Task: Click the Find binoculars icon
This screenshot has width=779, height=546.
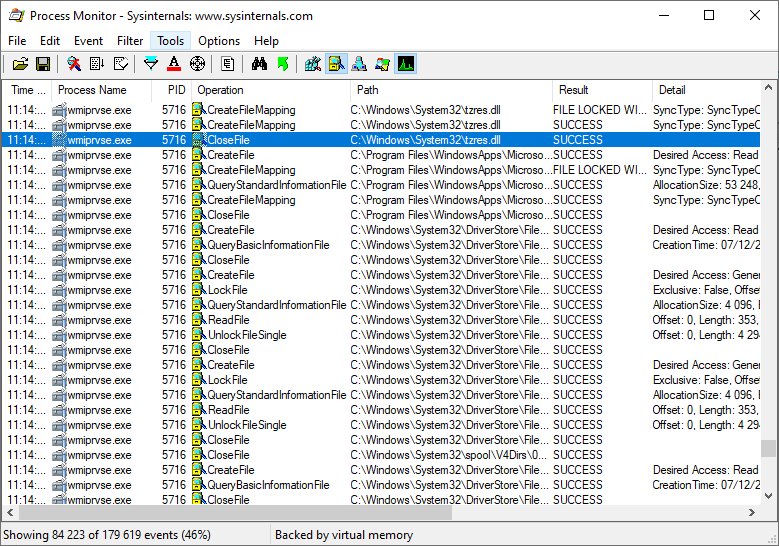Action: tap(259, 64)
